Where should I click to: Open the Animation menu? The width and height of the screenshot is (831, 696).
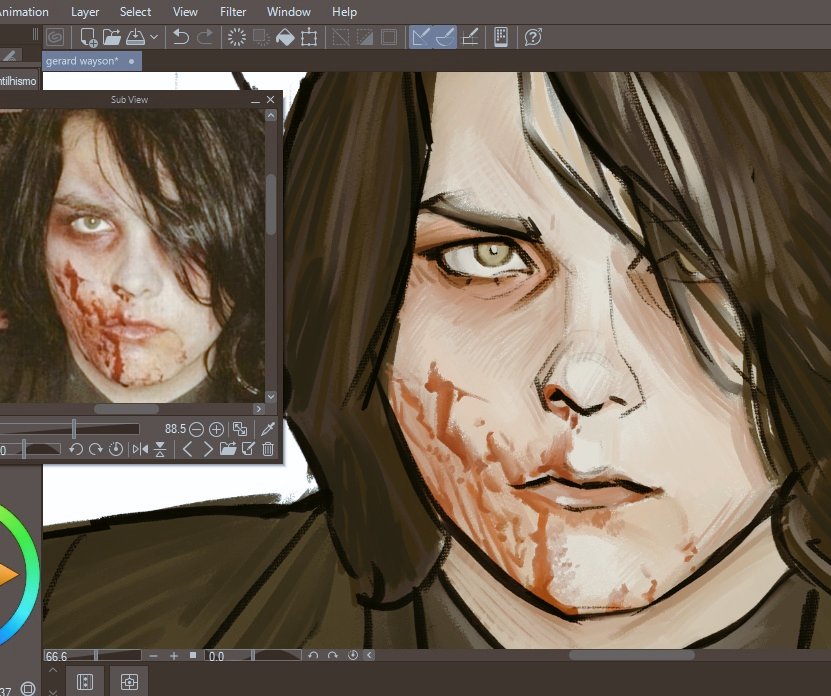[22, 12]
